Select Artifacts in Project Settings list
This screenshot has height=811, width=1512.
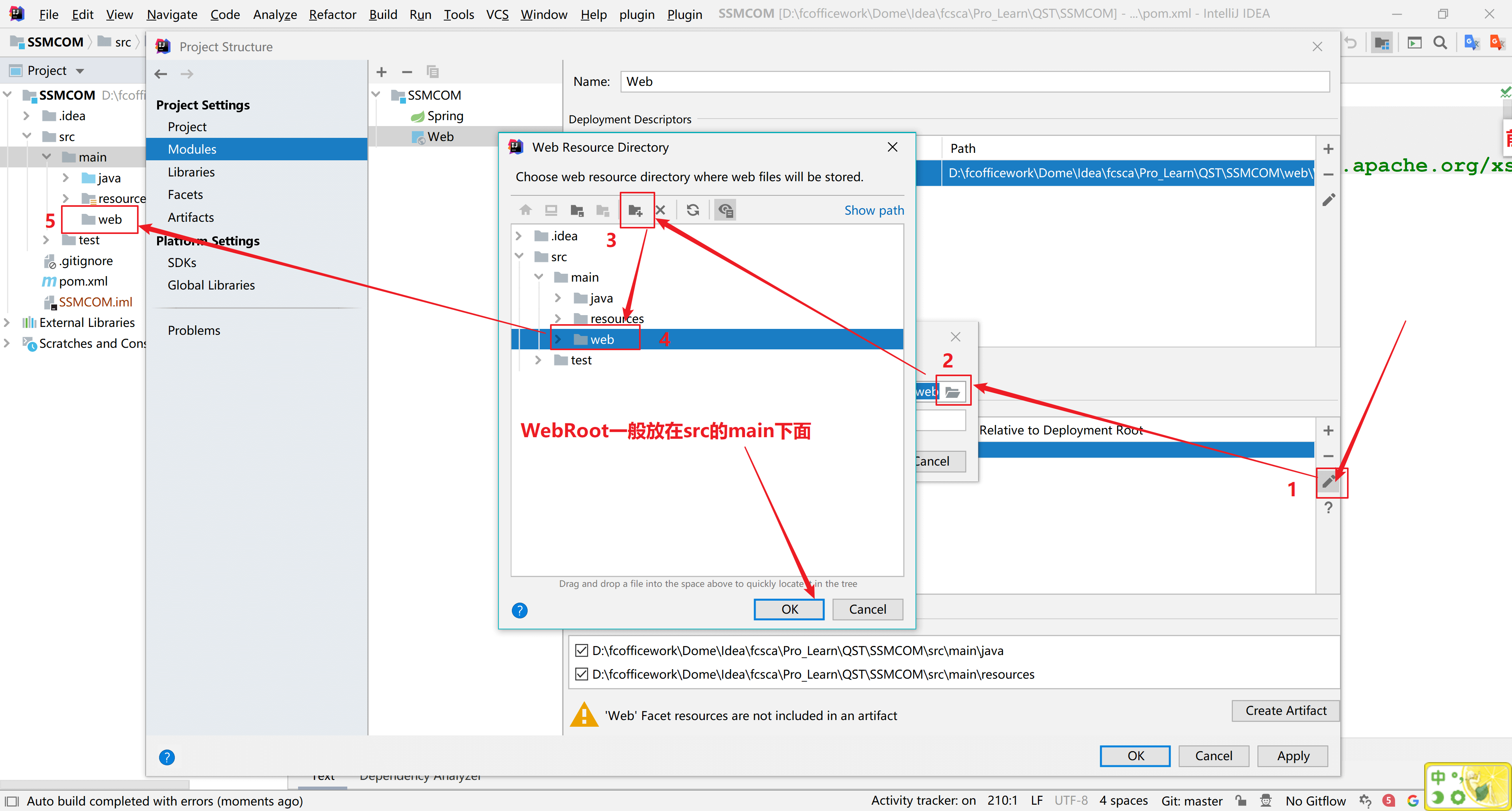191,217
